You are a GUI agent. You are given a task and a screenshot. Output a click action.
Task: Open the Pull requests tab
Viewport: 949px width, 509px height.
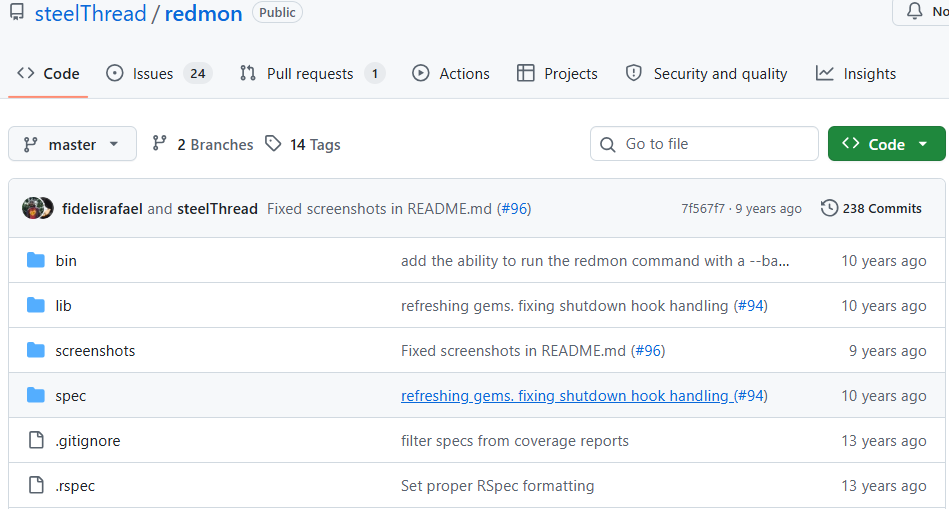pos(312,74)
